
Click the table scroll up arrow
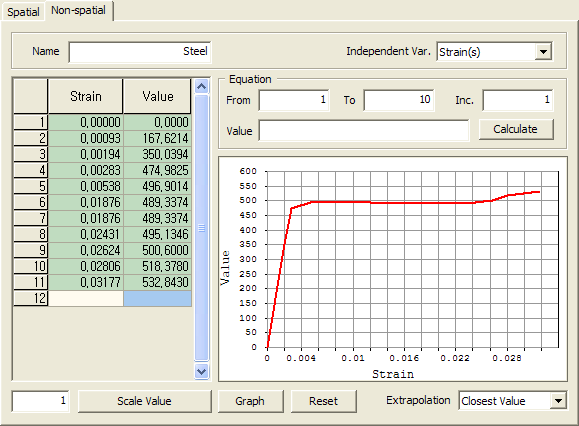[202, 87]
